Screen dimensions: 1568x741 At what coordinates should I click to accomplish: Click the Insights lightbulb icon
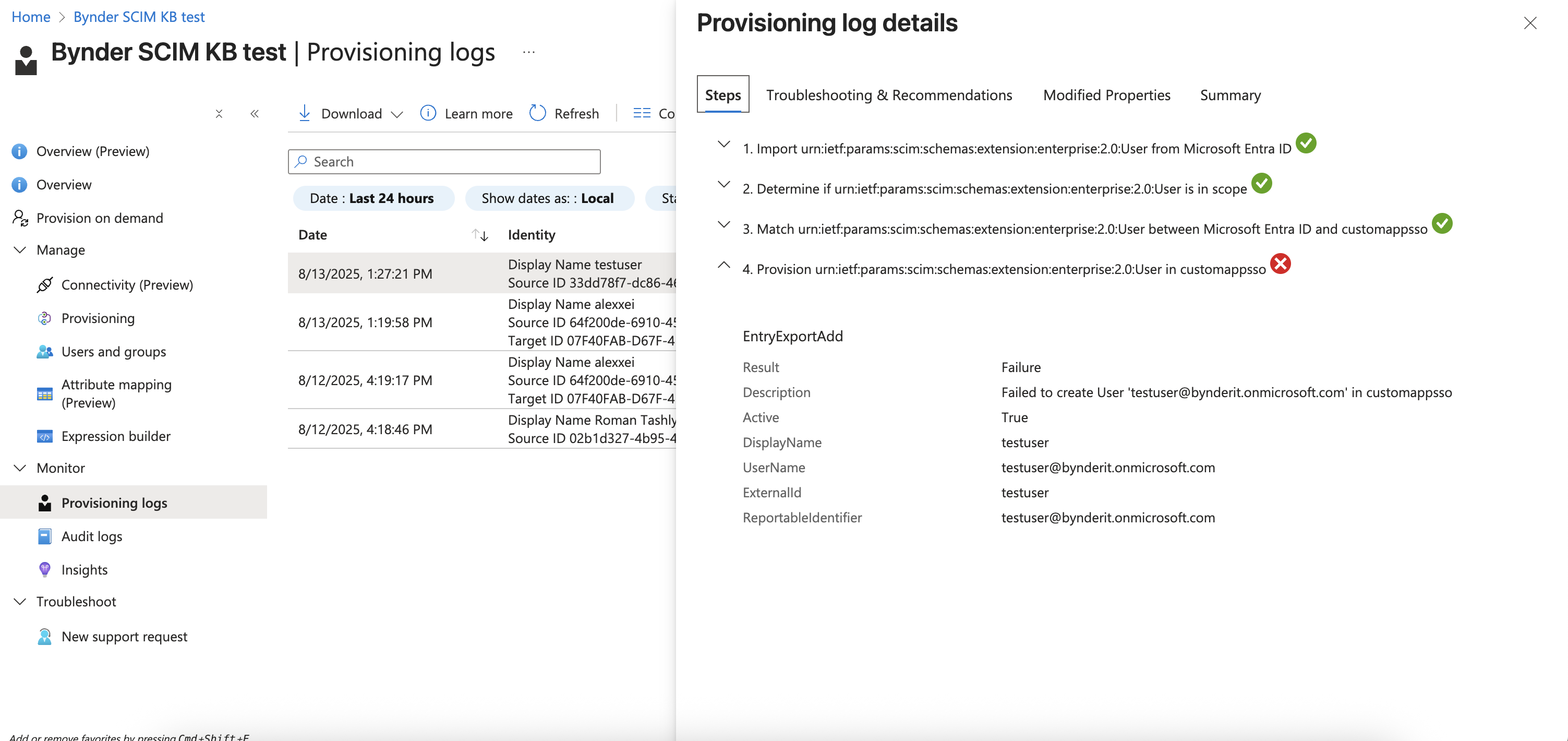[x=44, y=570]
